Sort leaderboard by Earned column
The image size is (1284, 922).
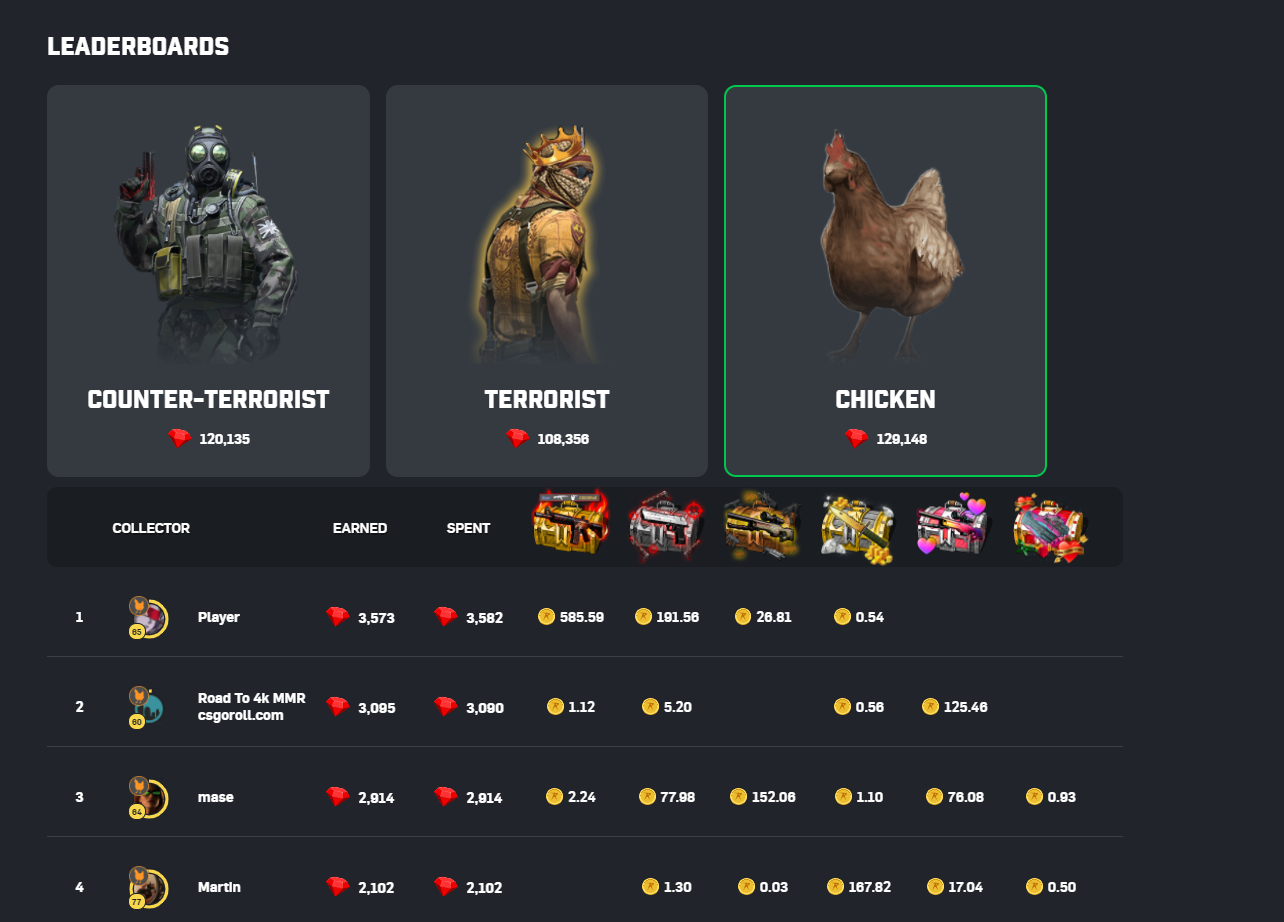point(360,528)
